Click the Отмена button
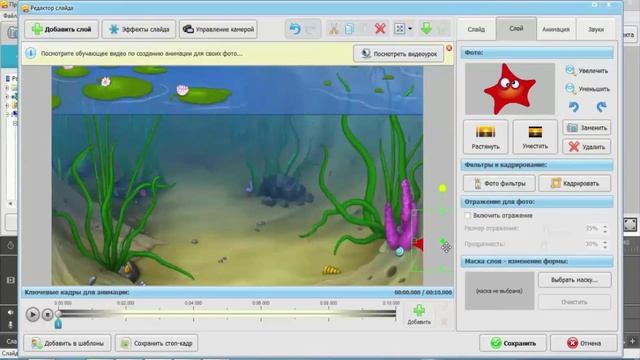This screenshot has width=640, height=360. [x=584, y=343]
